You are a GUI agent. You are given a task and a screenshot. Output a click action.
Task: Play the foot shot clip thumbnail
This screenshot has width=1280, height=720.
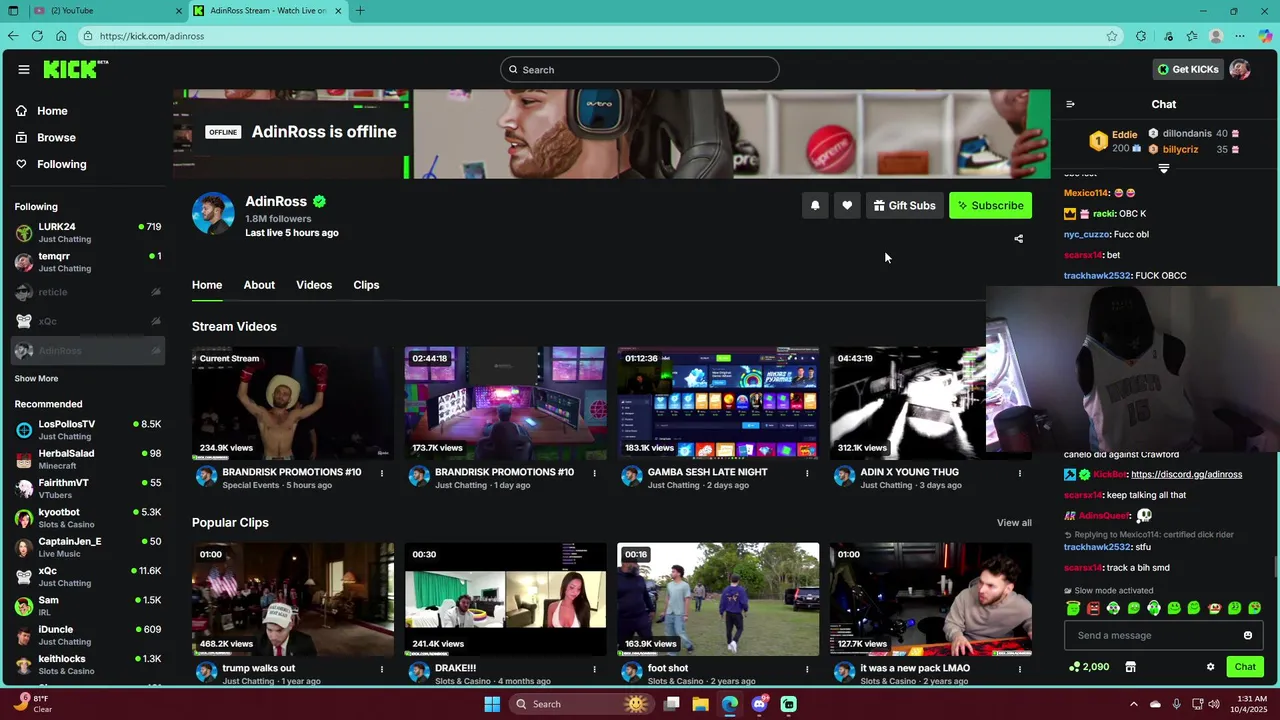718,599
